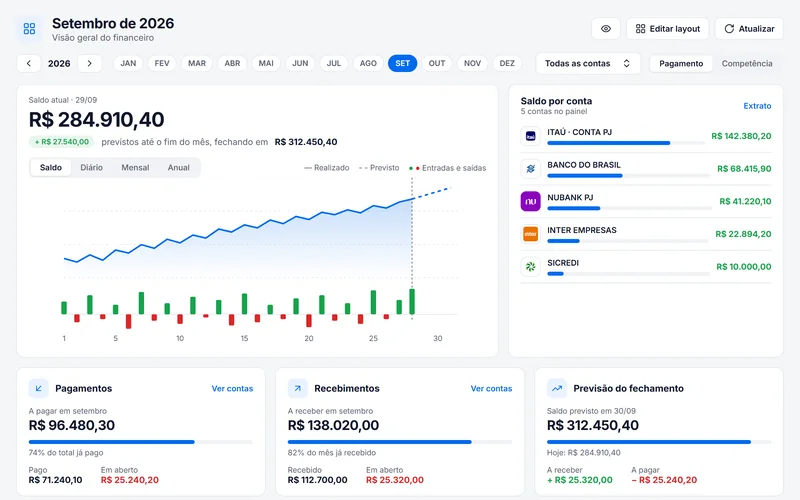
Task: Click the + R$ 27.540,00 green badge
Action: click(x=62, y=142)
